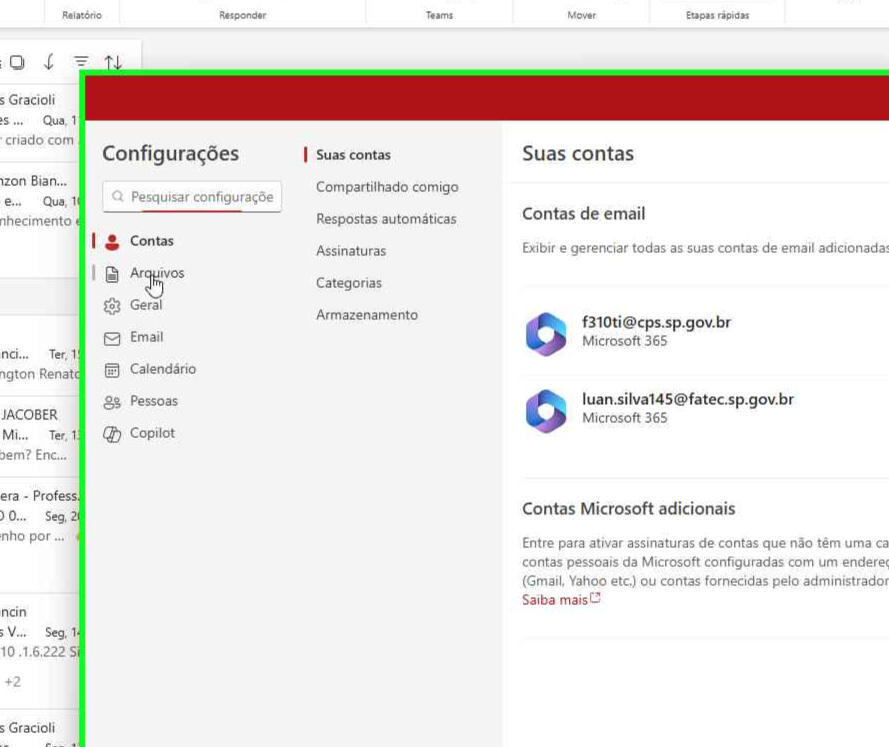The width and height of the screenshot is (889, 747).
Task: Click the Email envelope icon
Action: click(112, 337)
